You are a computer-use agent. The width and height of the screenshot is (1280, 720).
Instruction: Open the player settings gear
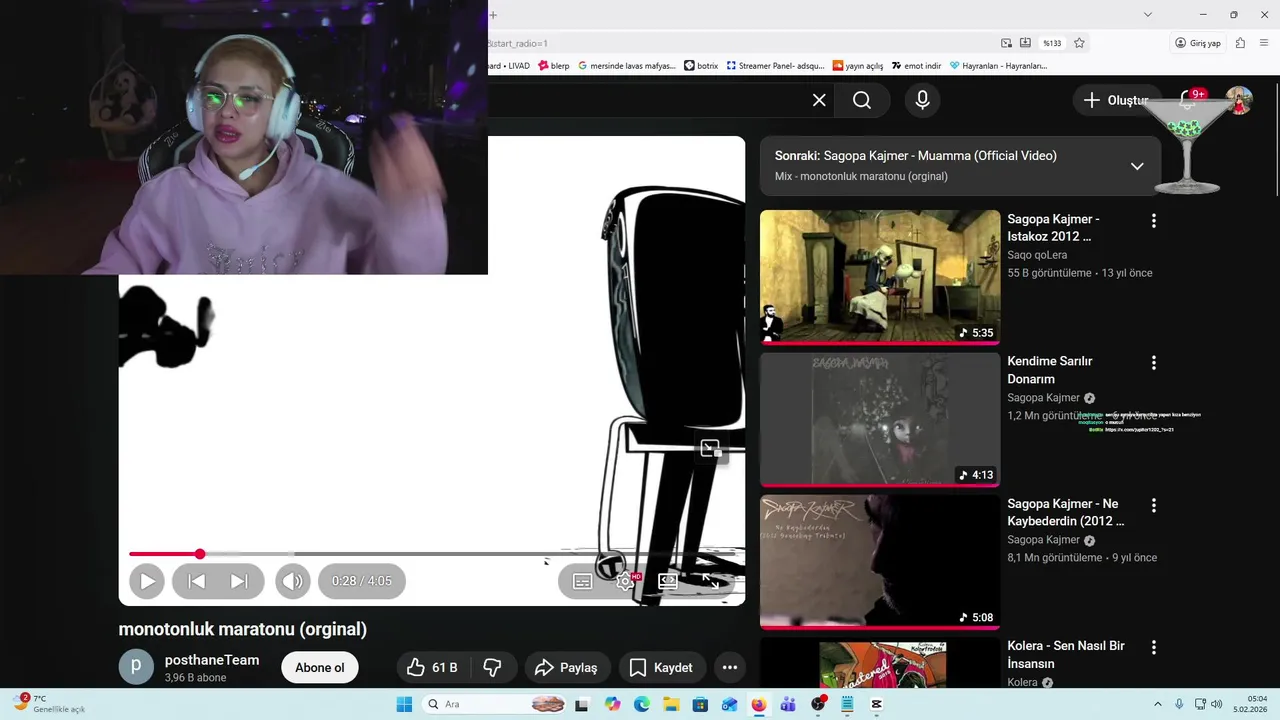click(x=626, y=581)
